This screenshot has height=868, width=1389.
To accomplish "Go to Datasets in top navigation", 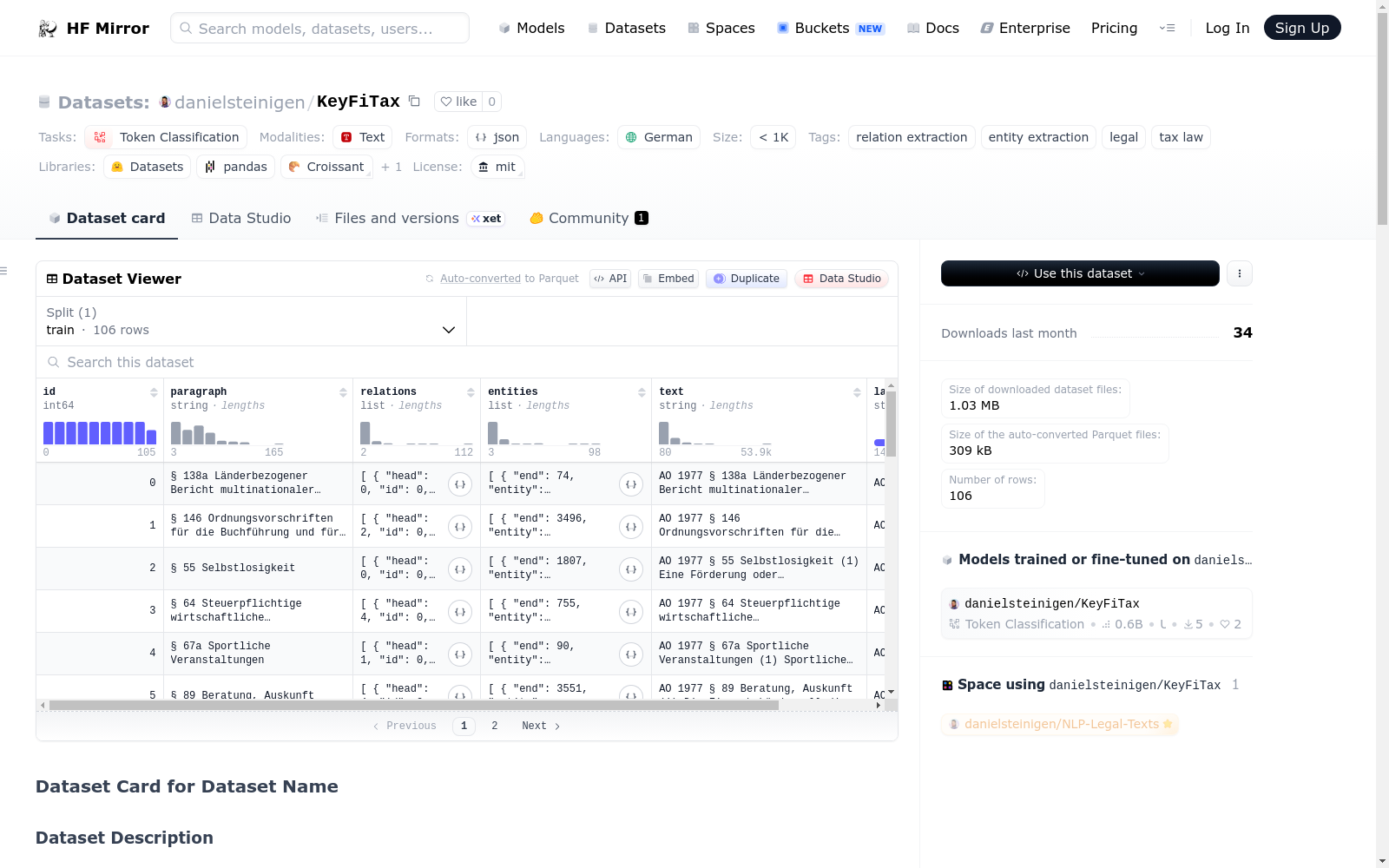I will point(626,29).
